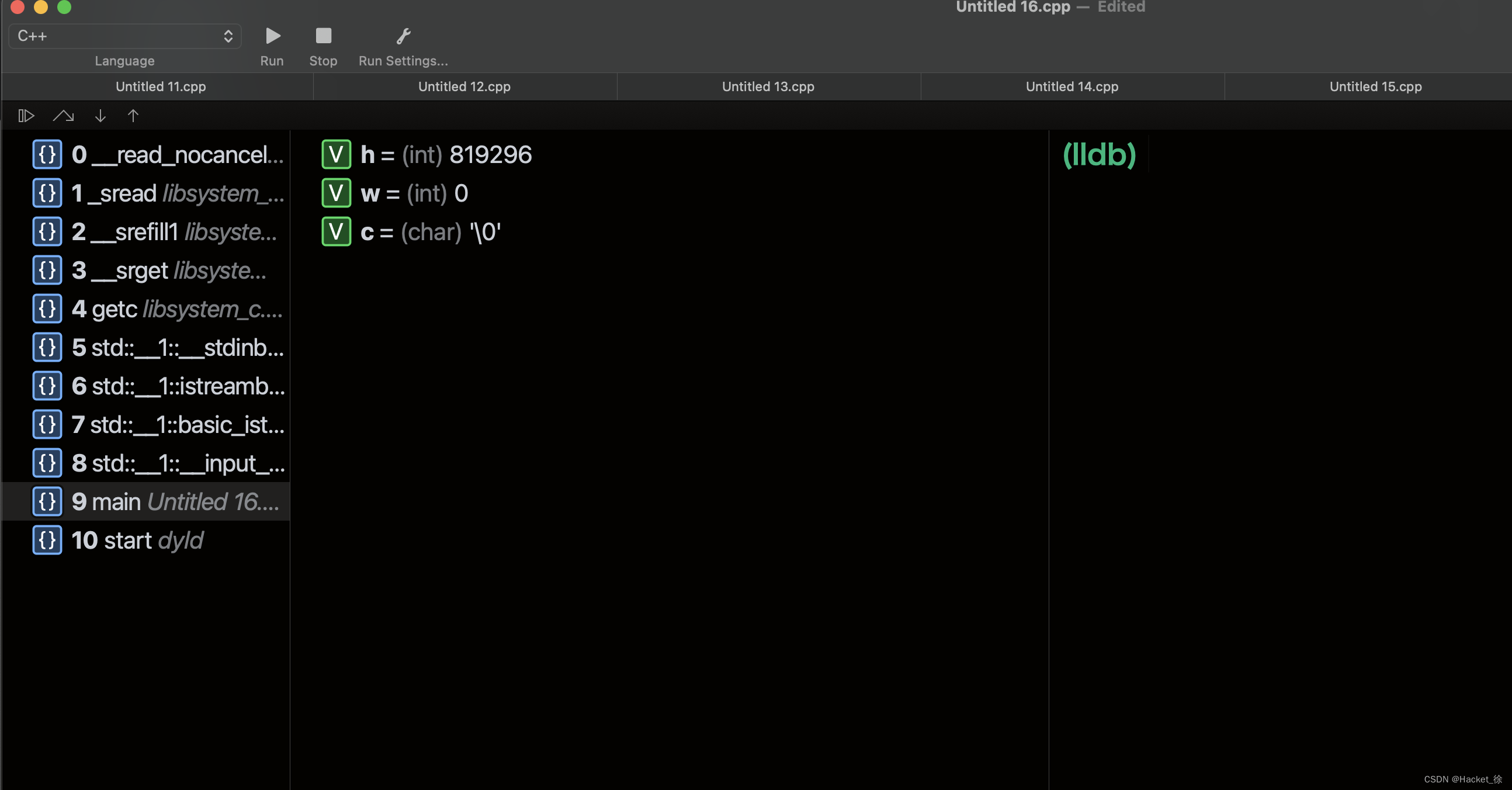Switch to Untitled 11.cpp tab
The width and height of the screenshot is (1512, 790).
click(x=160, y=87)
